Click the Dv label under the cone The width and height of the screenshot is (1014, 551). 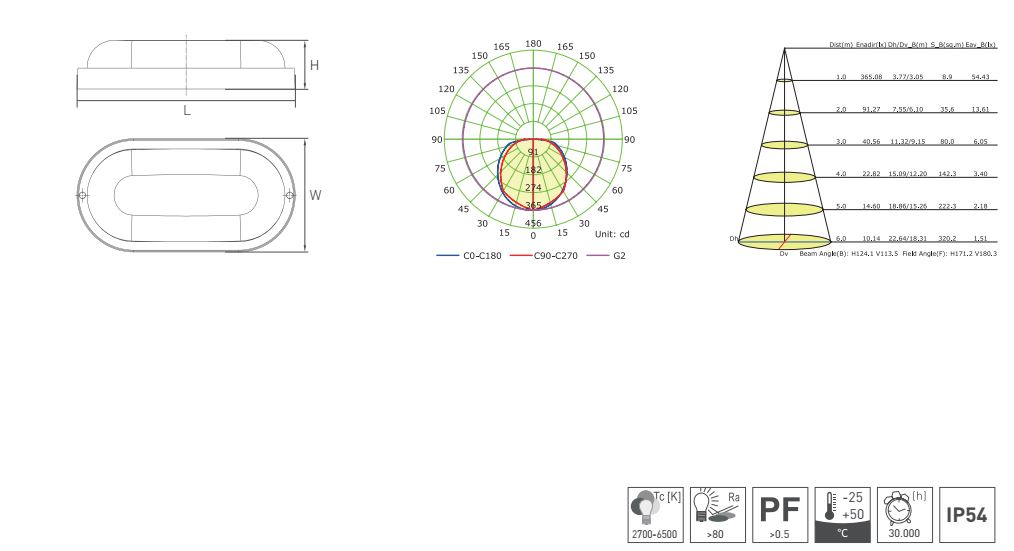click(784, 254)
